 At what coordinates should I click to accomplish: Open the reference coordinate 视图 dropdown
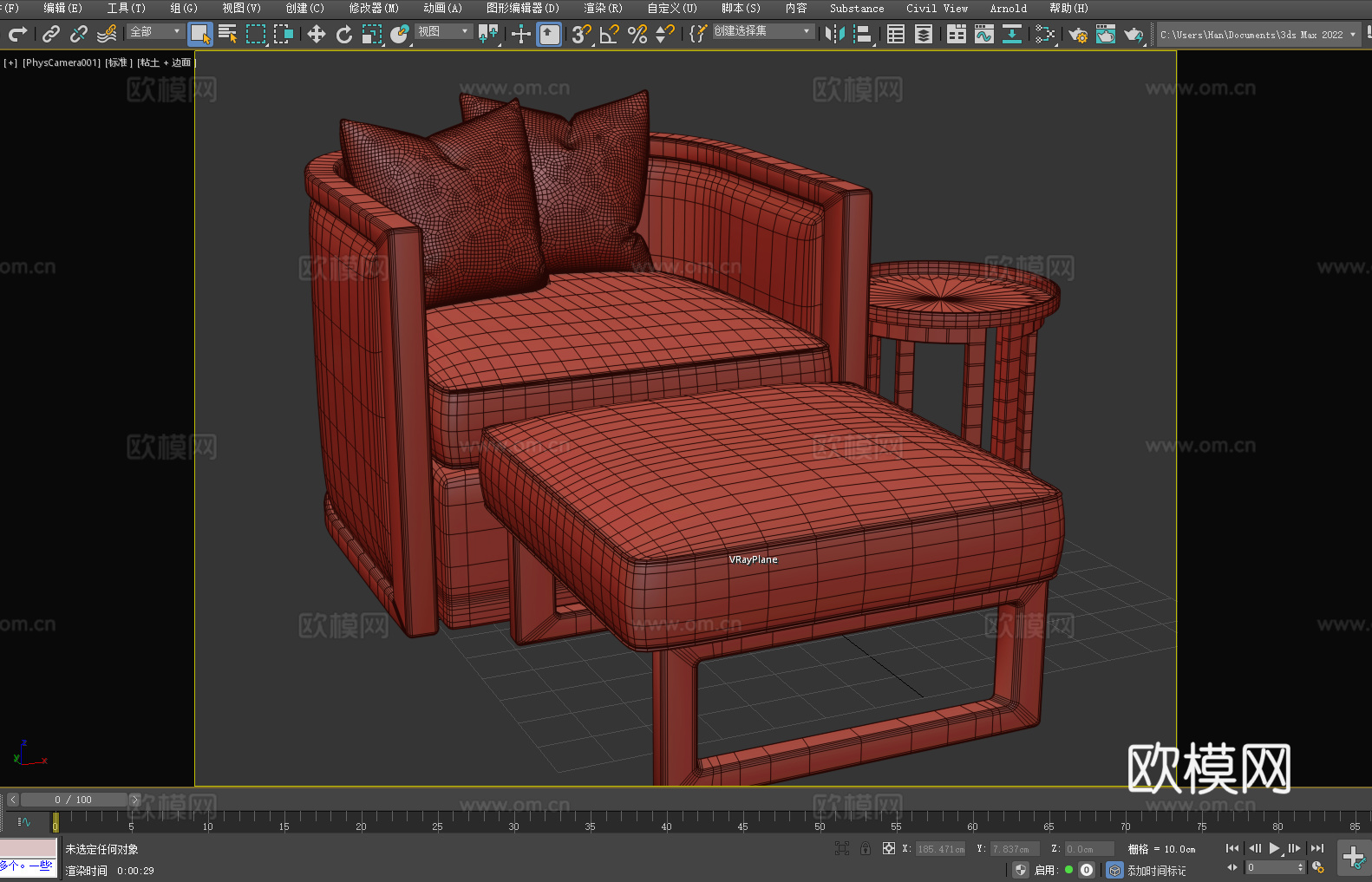click(443, 31)
